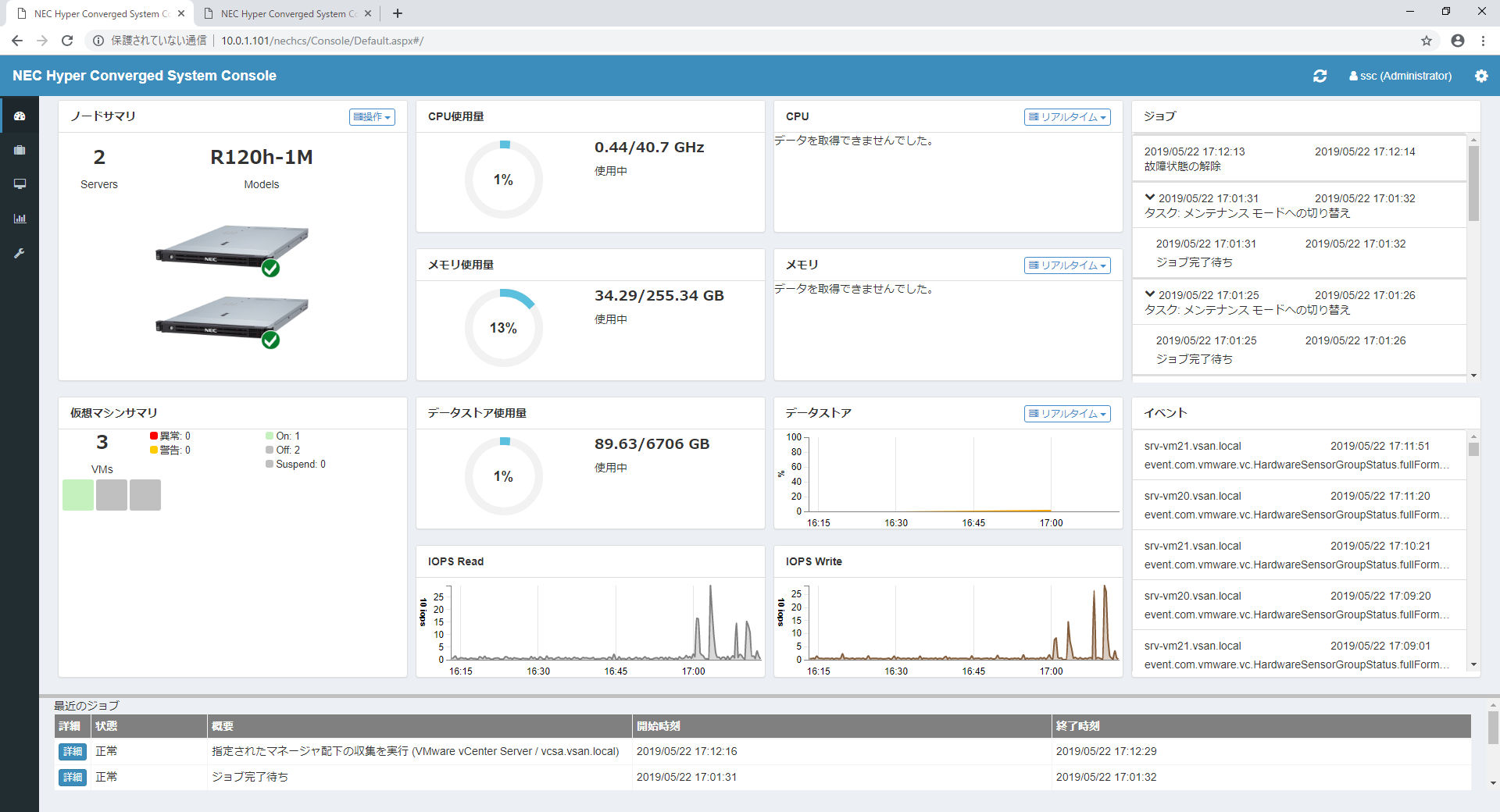
Task: Close the second browser tab
Action: 368,13
